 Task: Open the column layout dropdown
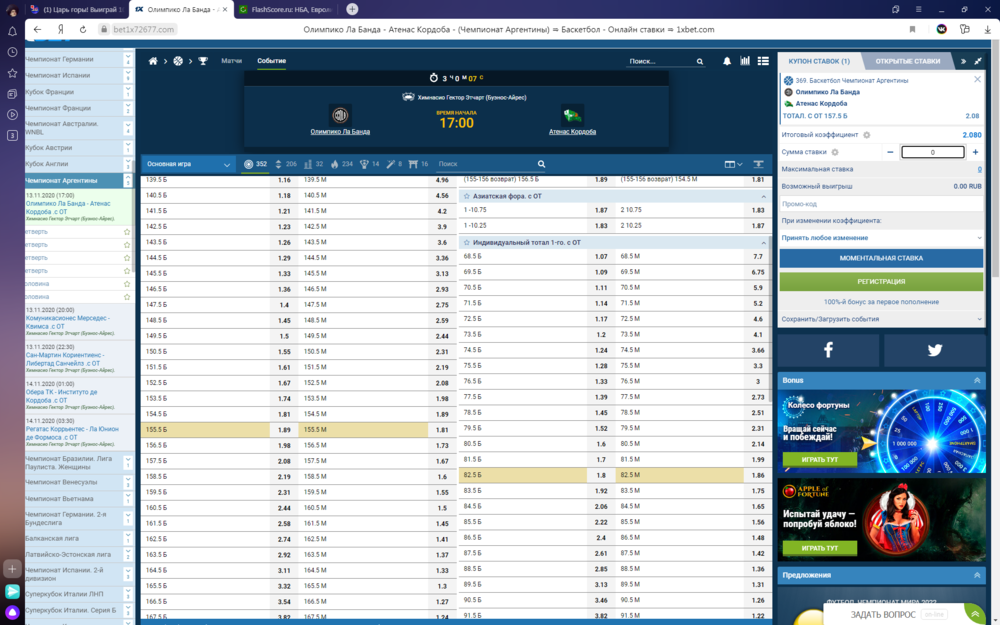[x=733, y=164]
